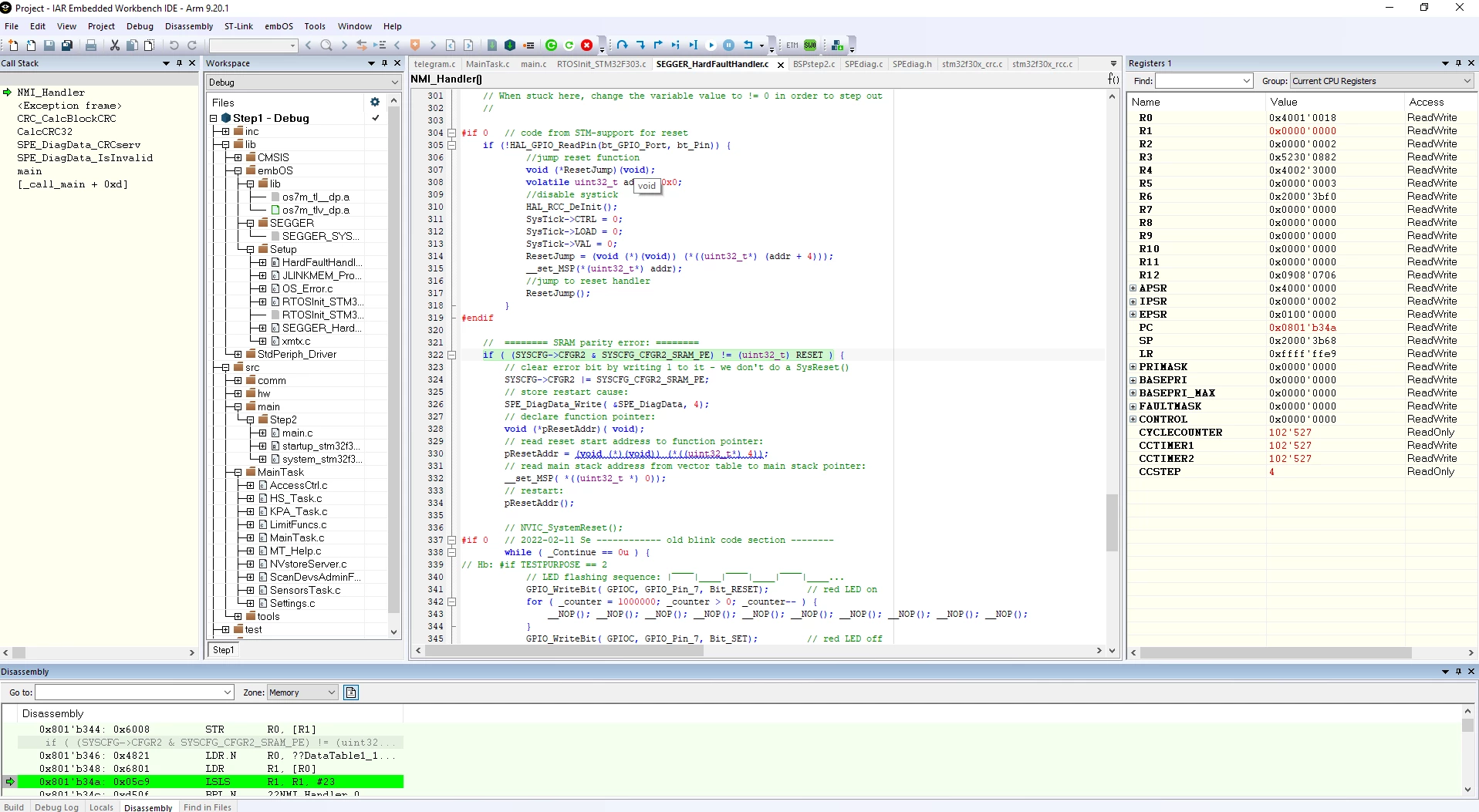Click the vertical scrollbar thumb in code editor
The width and height of the screenshot is (1479, 812).
[1112, 522]
